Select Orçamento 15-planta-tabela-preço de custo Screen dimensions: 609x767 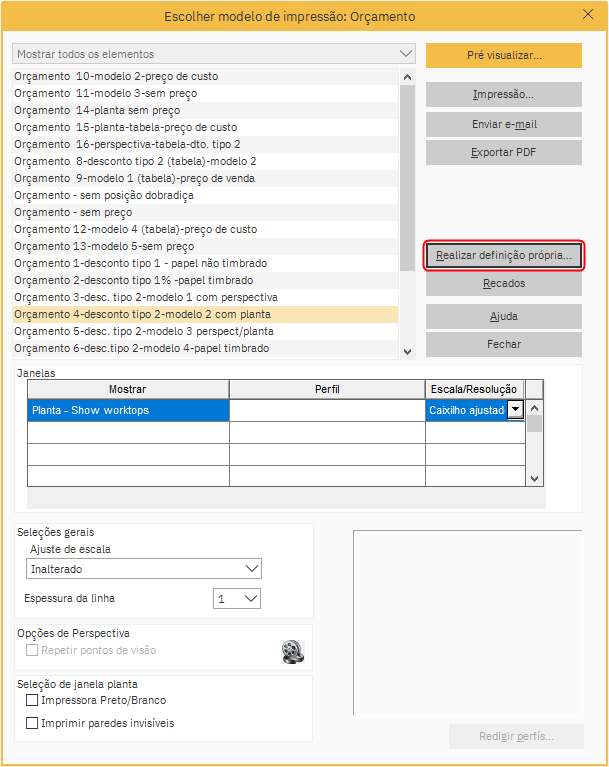click(x=205, y=127)
